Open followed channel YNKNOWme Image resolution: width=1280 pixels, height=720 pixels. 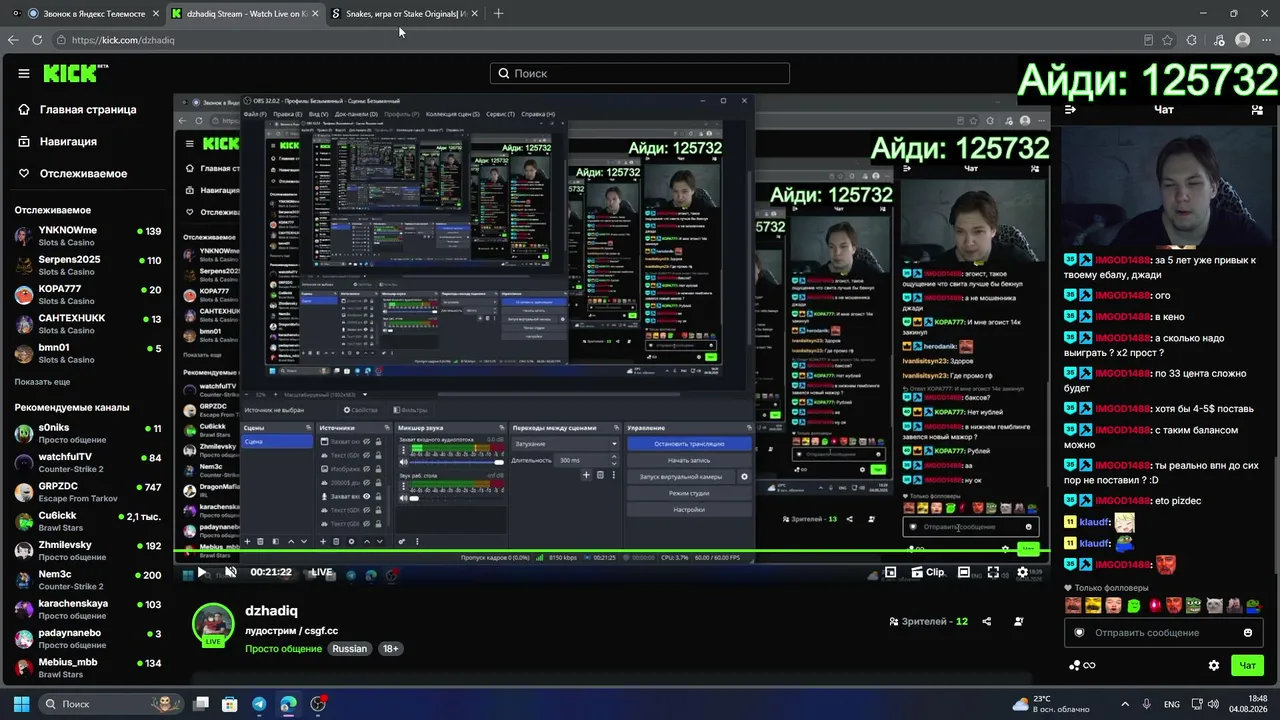tap(87, 236)
